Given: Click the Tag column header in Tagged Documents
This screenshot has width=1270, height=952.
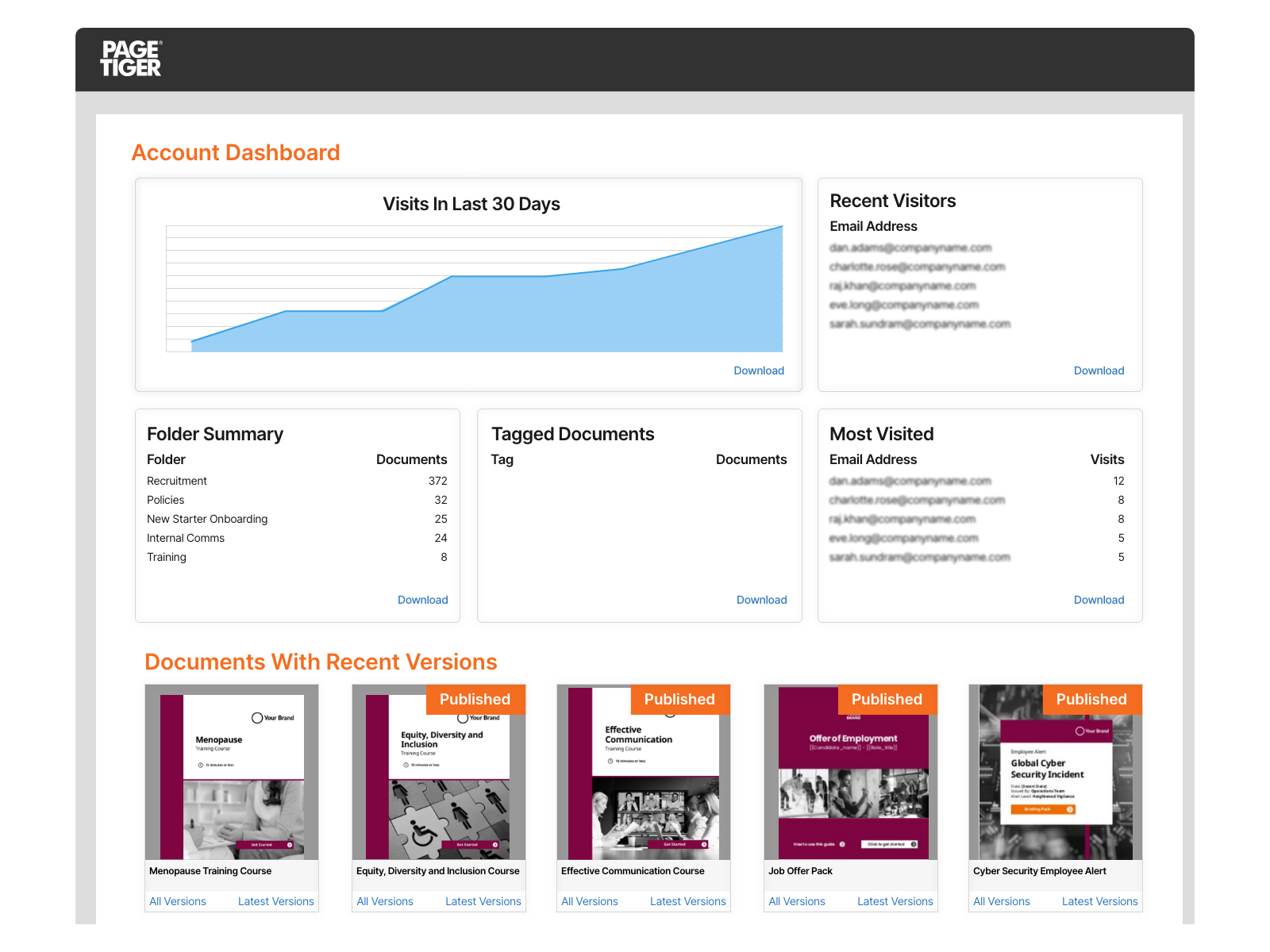Looking at the screenshot, I should click(502, 459).
